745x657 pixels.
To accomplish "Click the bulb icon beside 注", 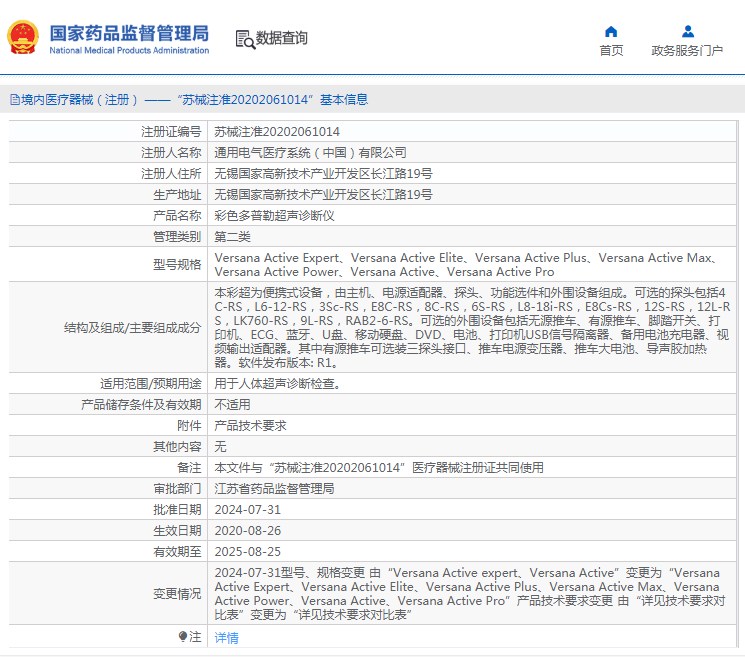I will [x=183, y=636].
